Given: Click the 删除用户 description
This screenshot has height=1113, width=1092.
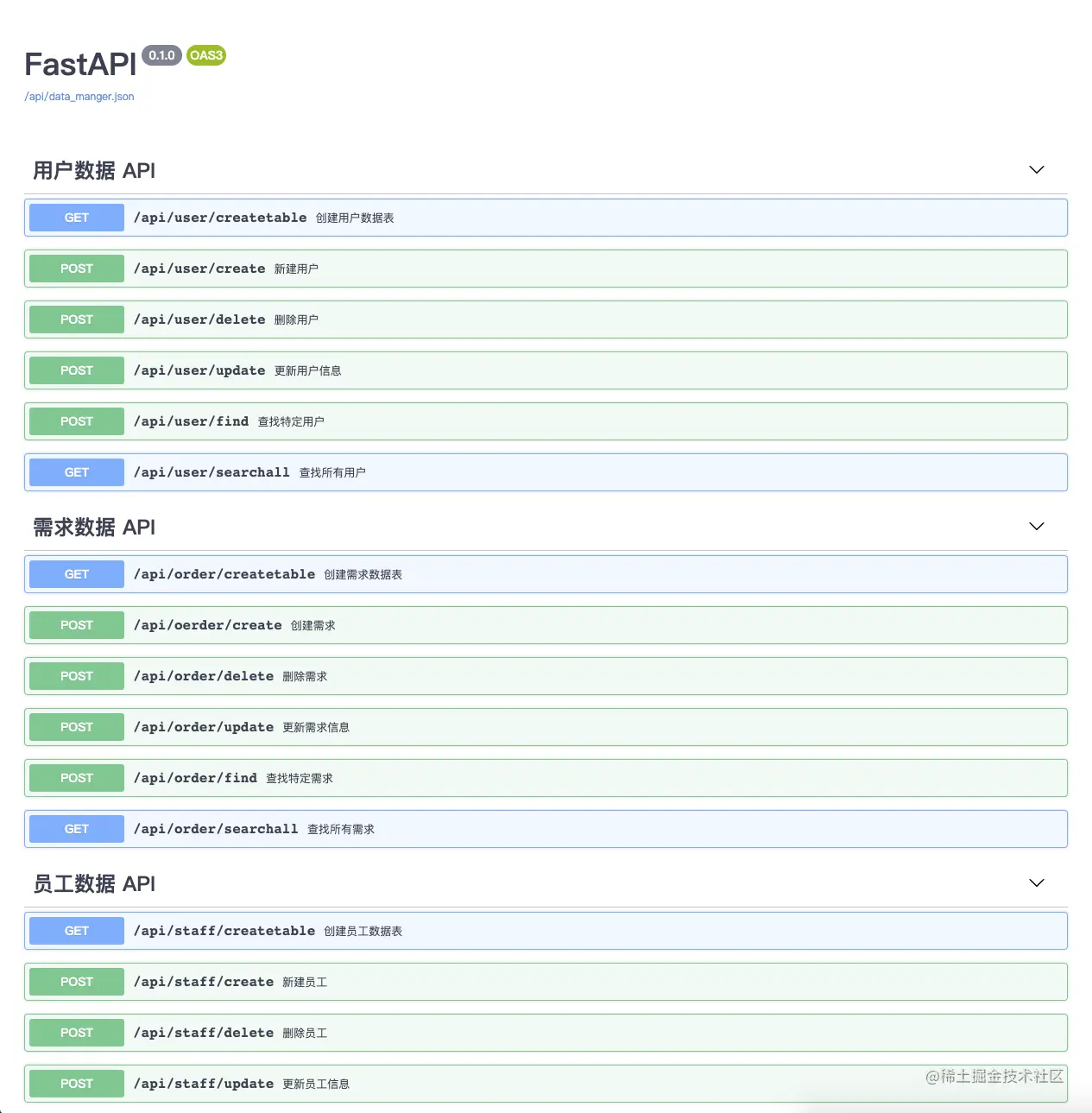Looking at the screenshot, I should click(x=296, y=320).
